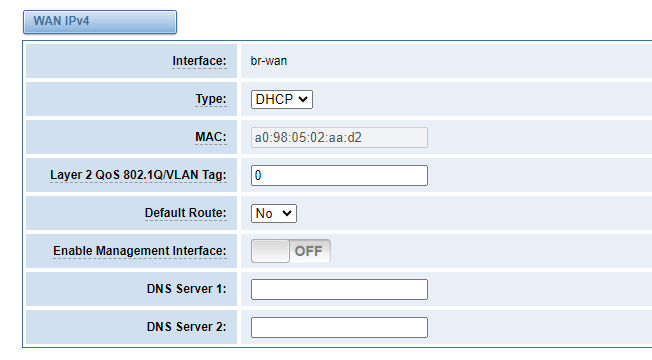Image resolution: width=652 pixels, height=360 pixels.
Task: Click the DNS Server 1 label
Action: click(x=186, y=289)
